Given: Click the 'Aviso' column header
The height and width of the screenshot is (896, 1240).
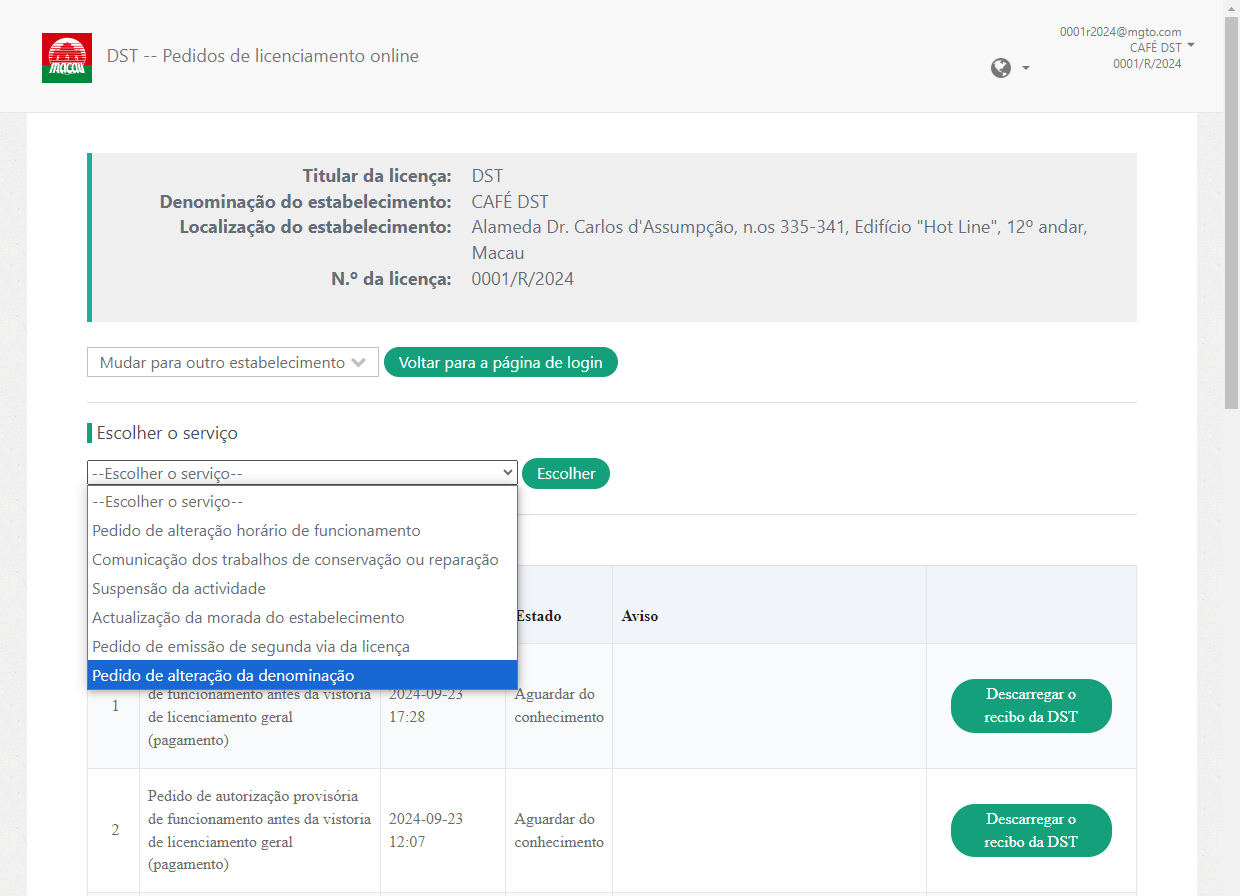Looking at the screenshot, I should tap(640, 616).
